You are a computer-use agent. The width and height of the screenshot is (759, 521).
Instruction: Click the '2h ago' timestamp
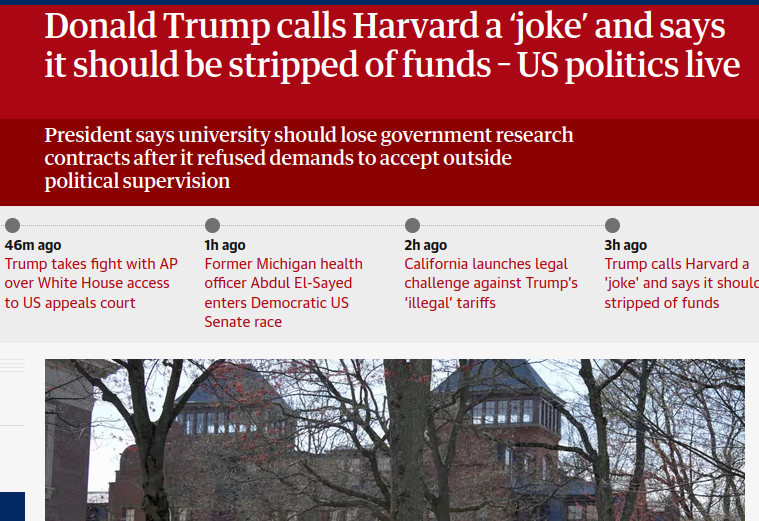tap(425, 245)
